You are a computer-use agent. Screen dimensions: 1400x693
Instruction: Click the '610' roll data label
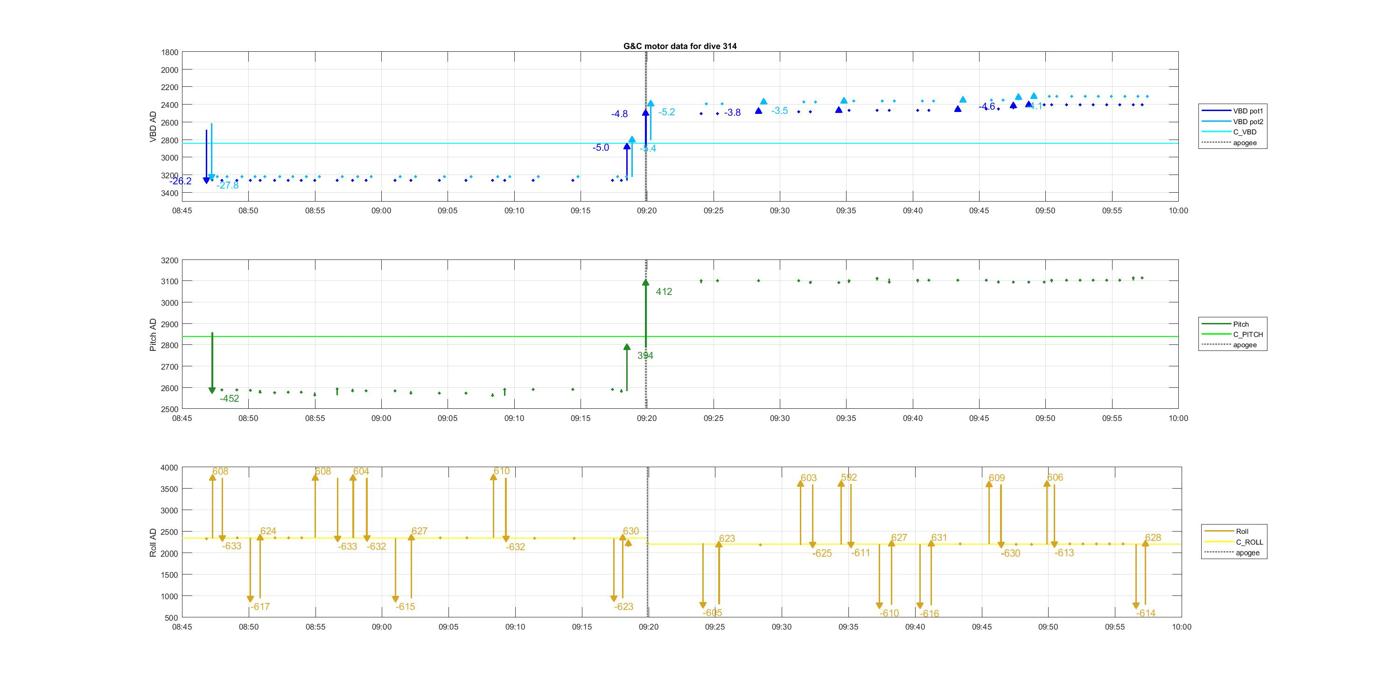point(502,471)
